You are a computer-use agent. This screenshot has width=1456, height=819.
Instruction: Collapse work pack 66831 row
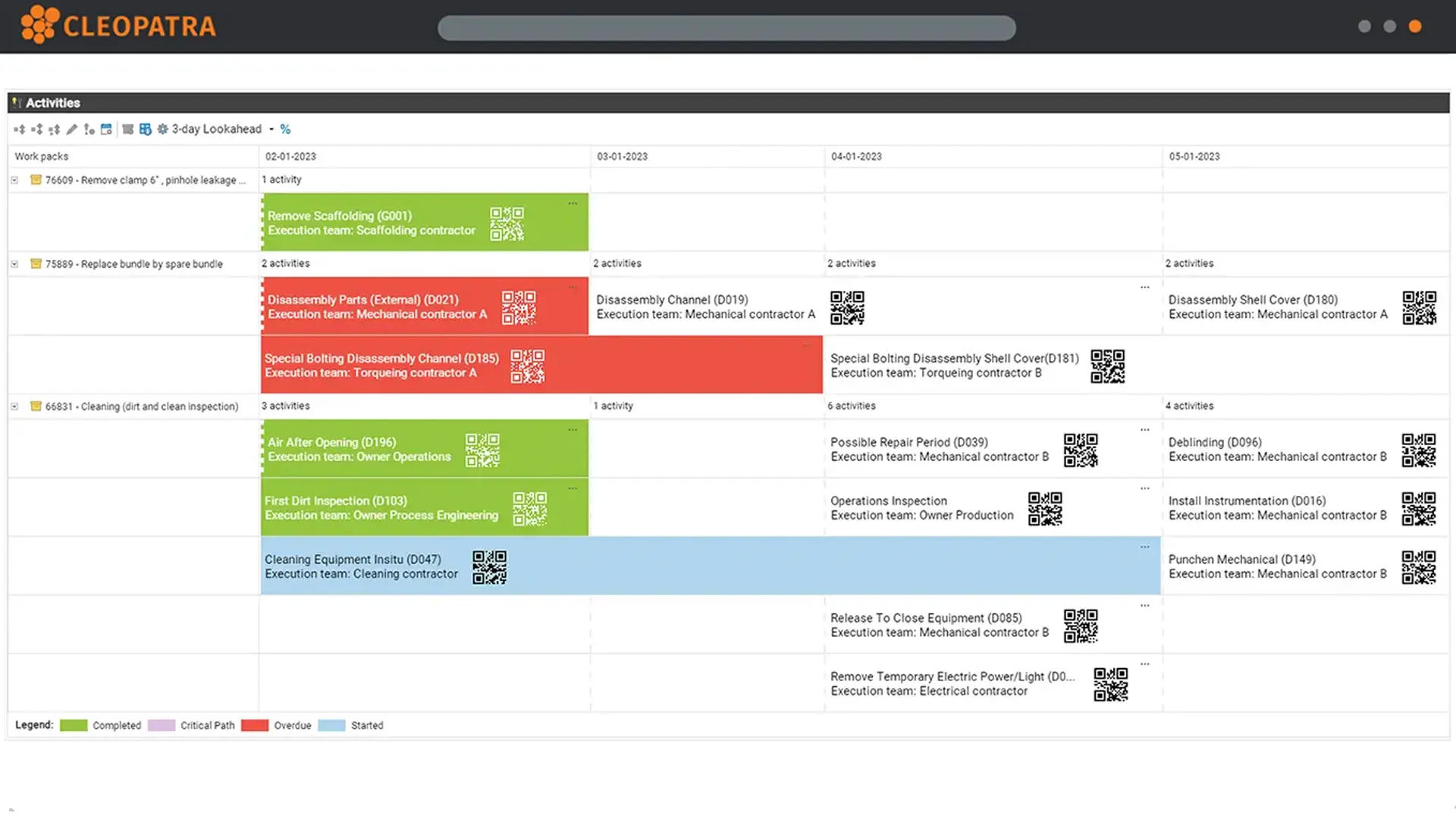[x=14, y=406]
